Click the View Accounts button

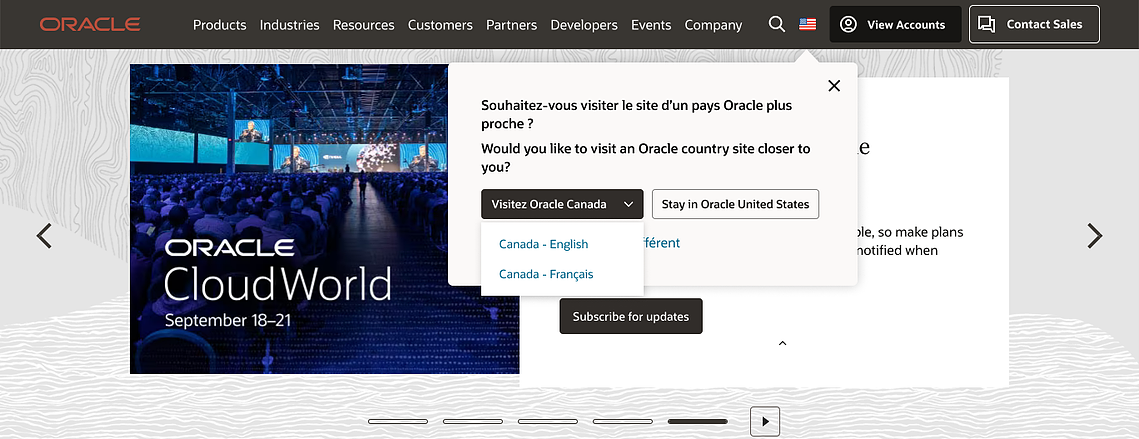[895, 24]
